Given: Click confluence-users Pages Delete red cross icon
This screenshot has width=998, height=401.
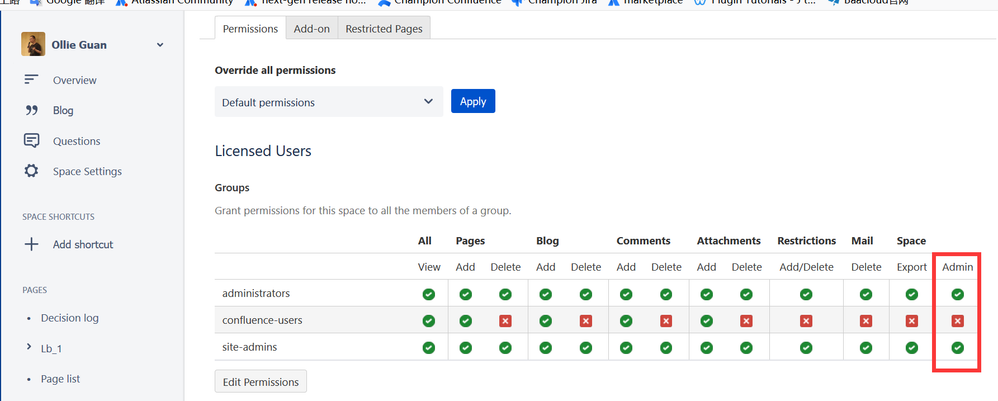Looking at the screenshot, I should point(505,321).
